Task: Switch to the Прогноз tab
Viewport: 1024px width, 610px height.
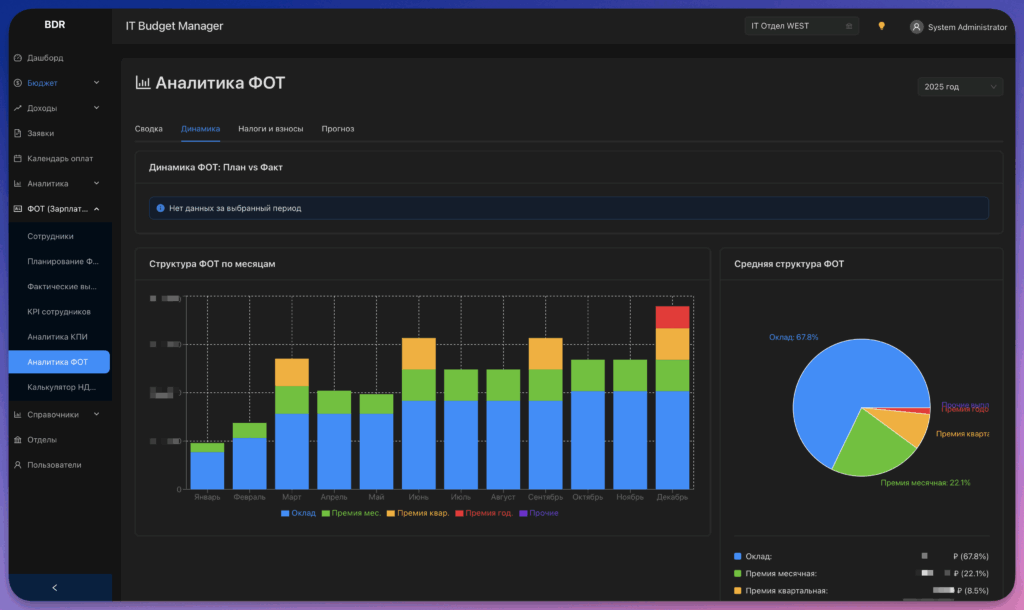Action: tap(338, 129)
